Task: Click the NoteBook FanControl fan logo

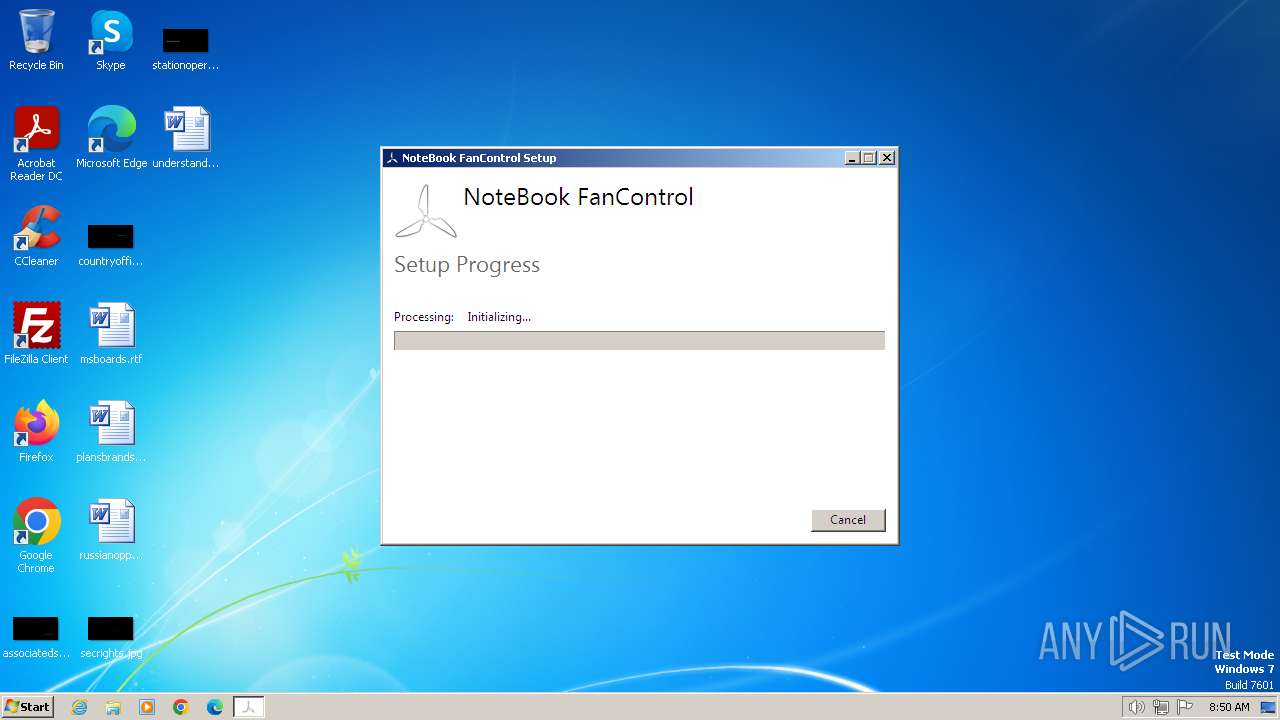Action: (426, 211)
